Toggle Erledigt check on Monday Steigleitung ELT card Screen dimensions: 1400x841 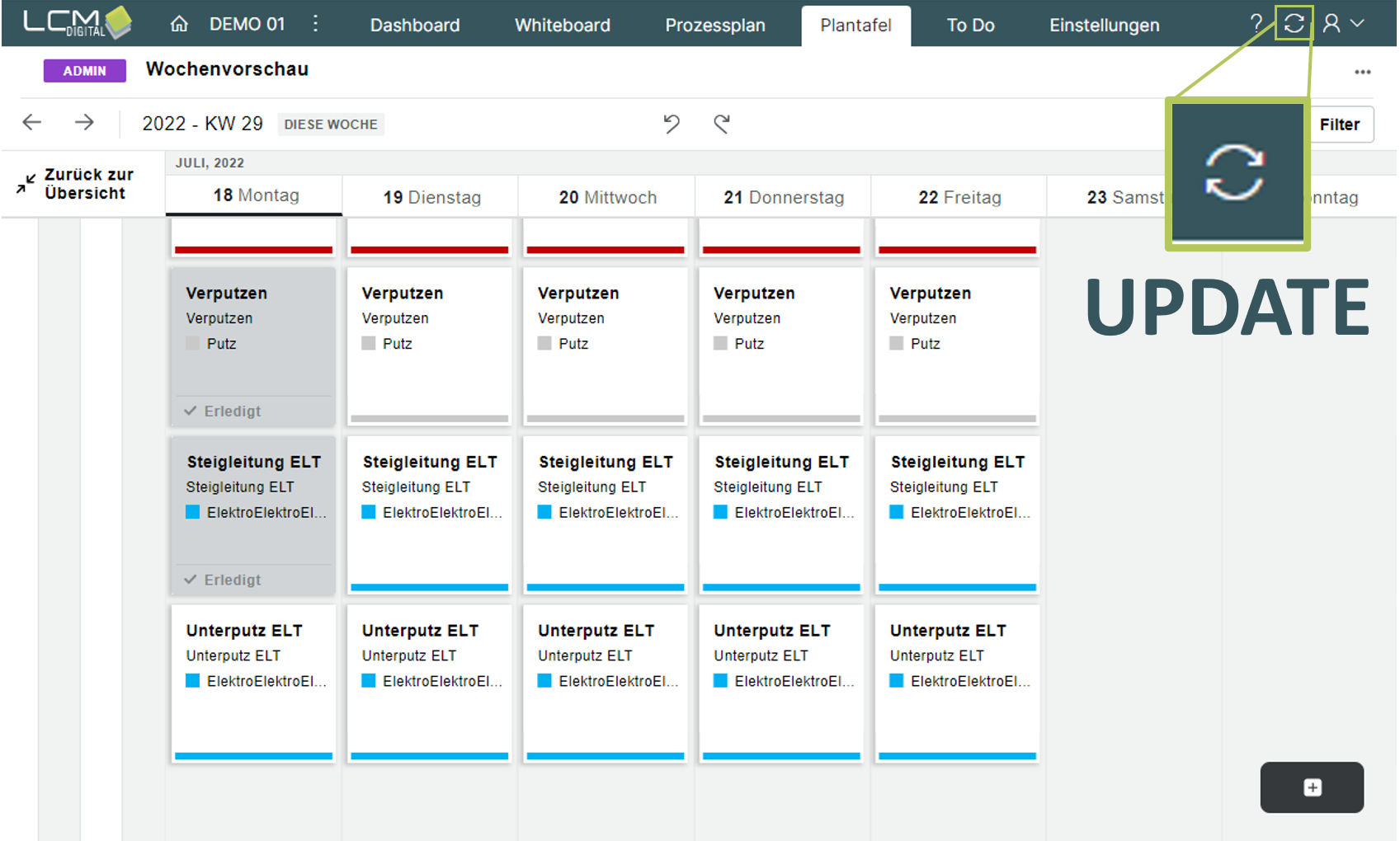click(191, 580)
